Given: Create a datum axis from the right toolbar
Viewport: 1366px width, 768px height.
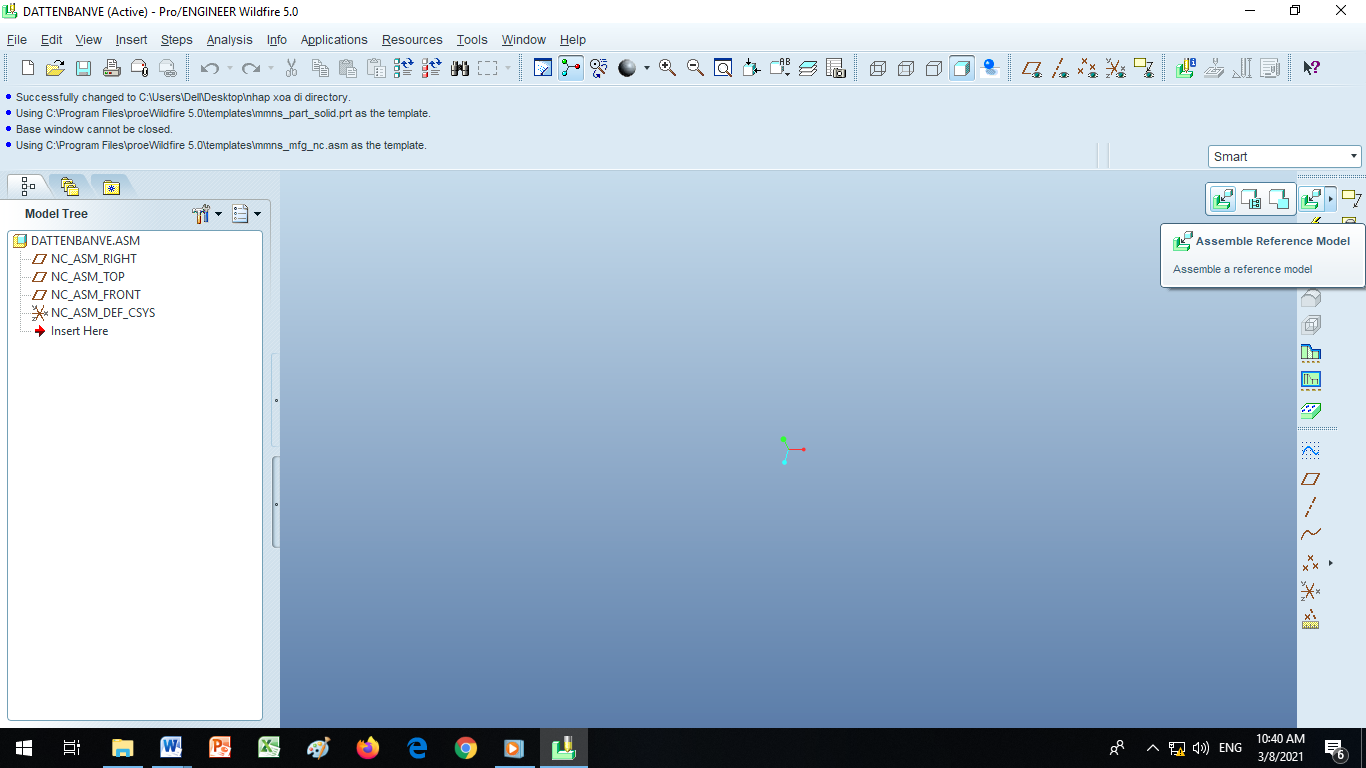Looking at the screenshot, I should coord(1311,507).
